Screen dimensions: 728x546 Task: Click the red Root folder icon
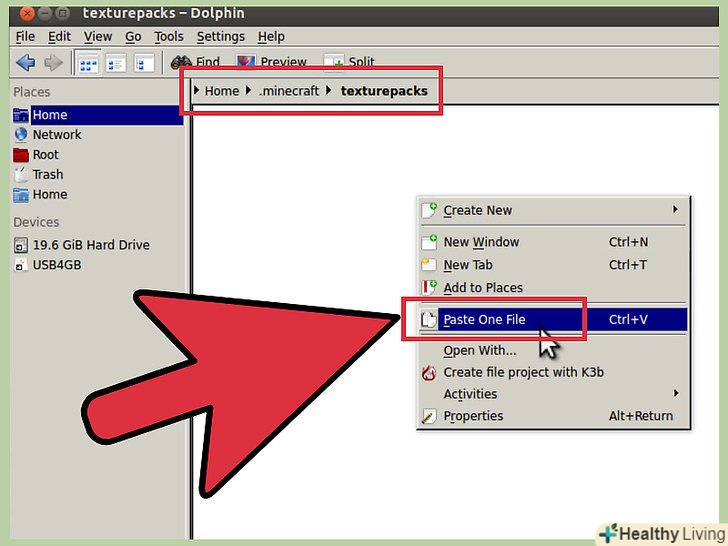(21, 155)
